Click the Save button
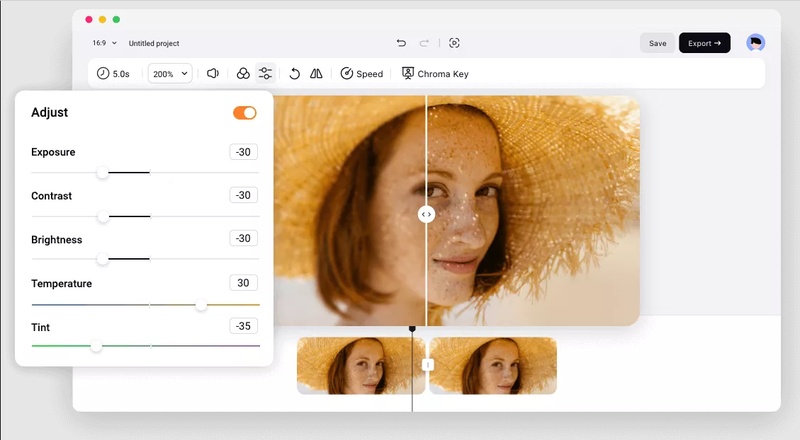This screenshot has width=800, height=440. pos(658,43)
